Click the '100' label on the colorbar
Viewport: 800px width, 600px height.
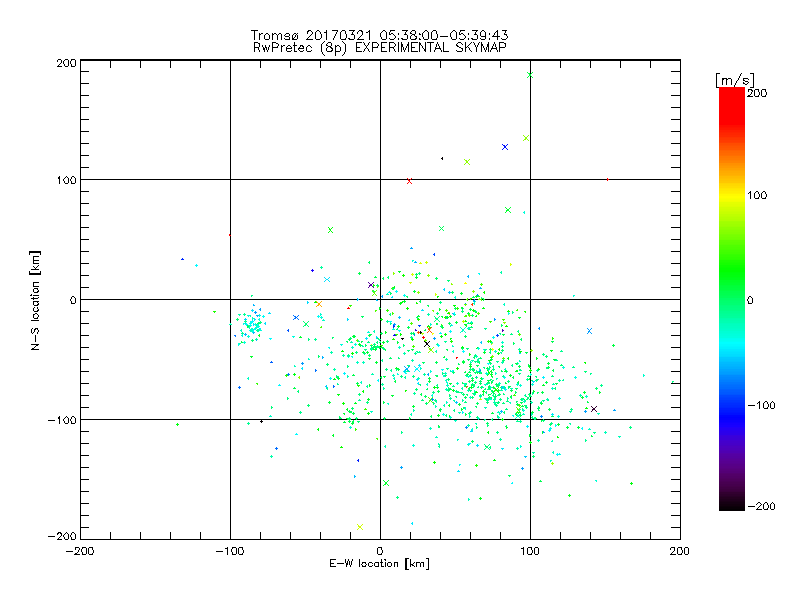click(757, 195)
